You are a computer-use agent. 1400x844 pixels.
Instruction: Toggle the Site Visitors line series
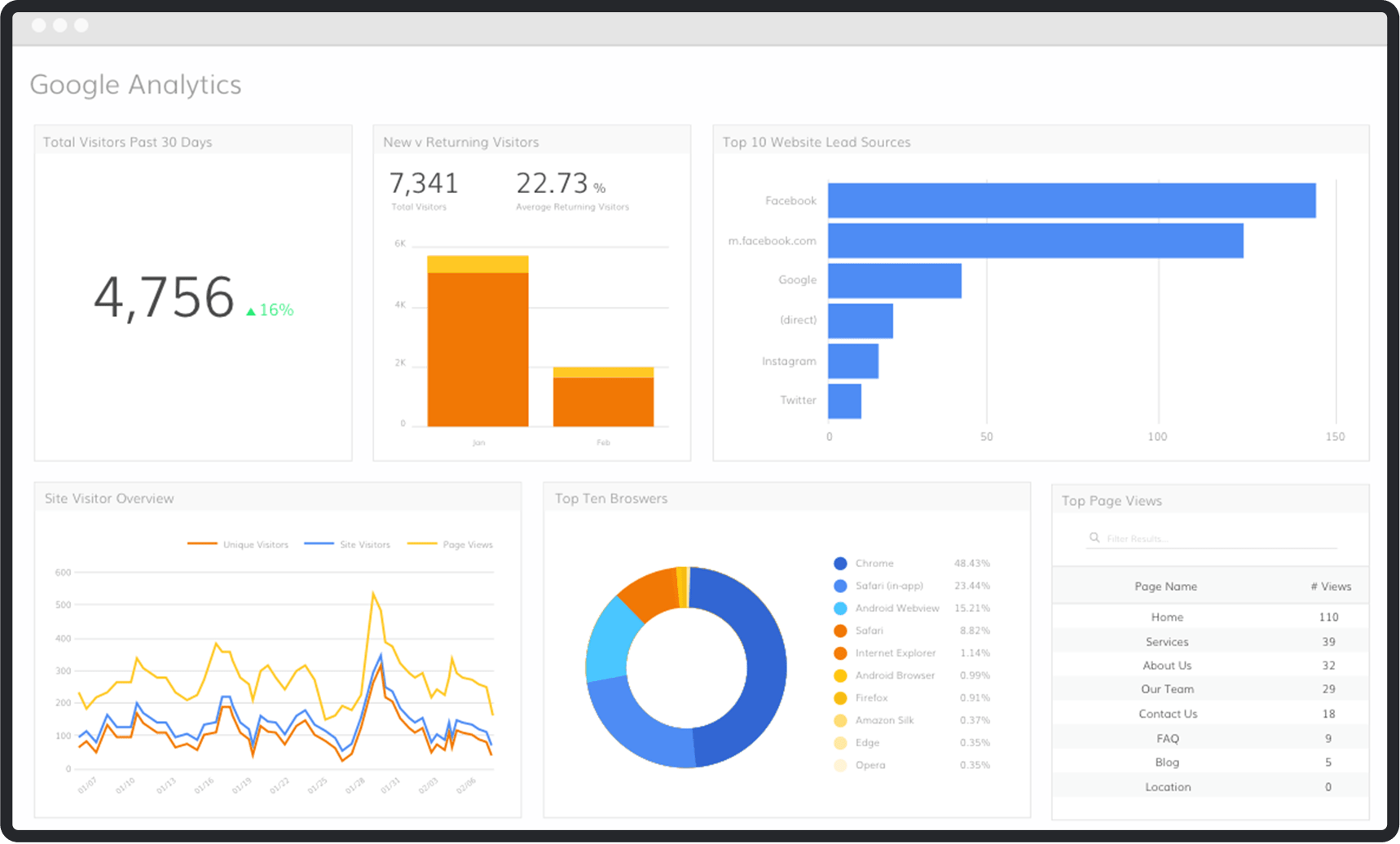coord(347,544)
